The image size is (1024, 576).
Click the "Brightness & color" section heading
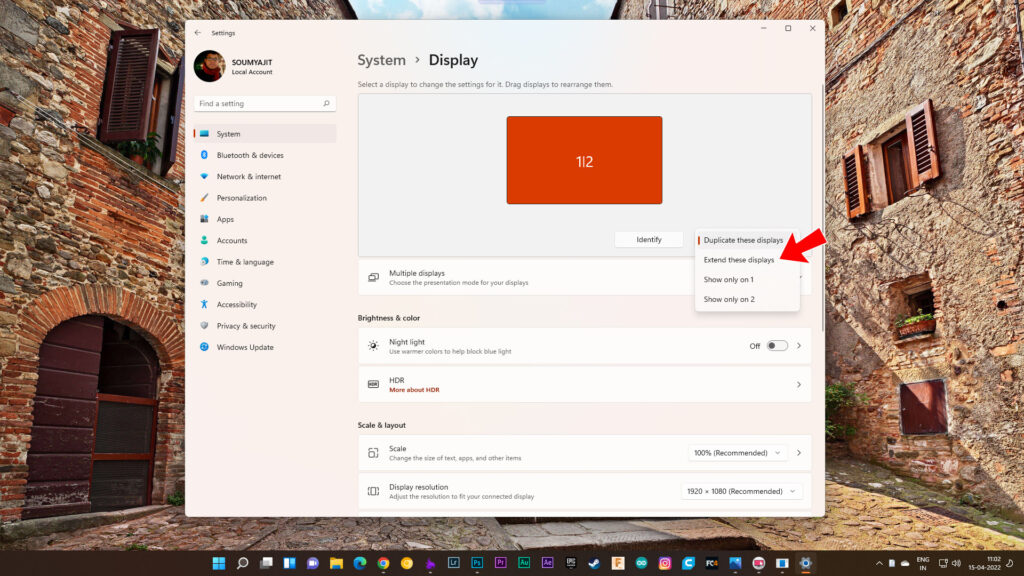point(389,318)
